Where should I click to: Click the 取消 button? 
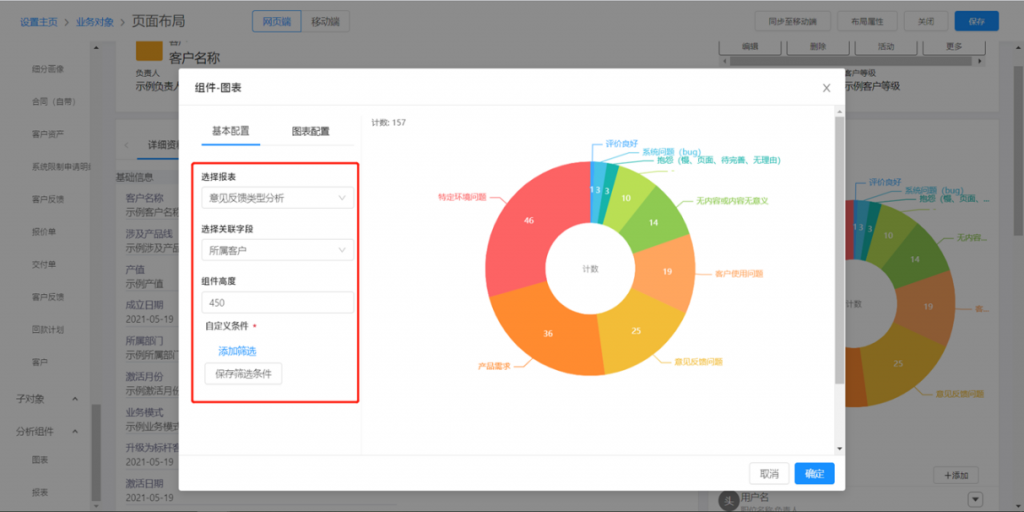769,474
